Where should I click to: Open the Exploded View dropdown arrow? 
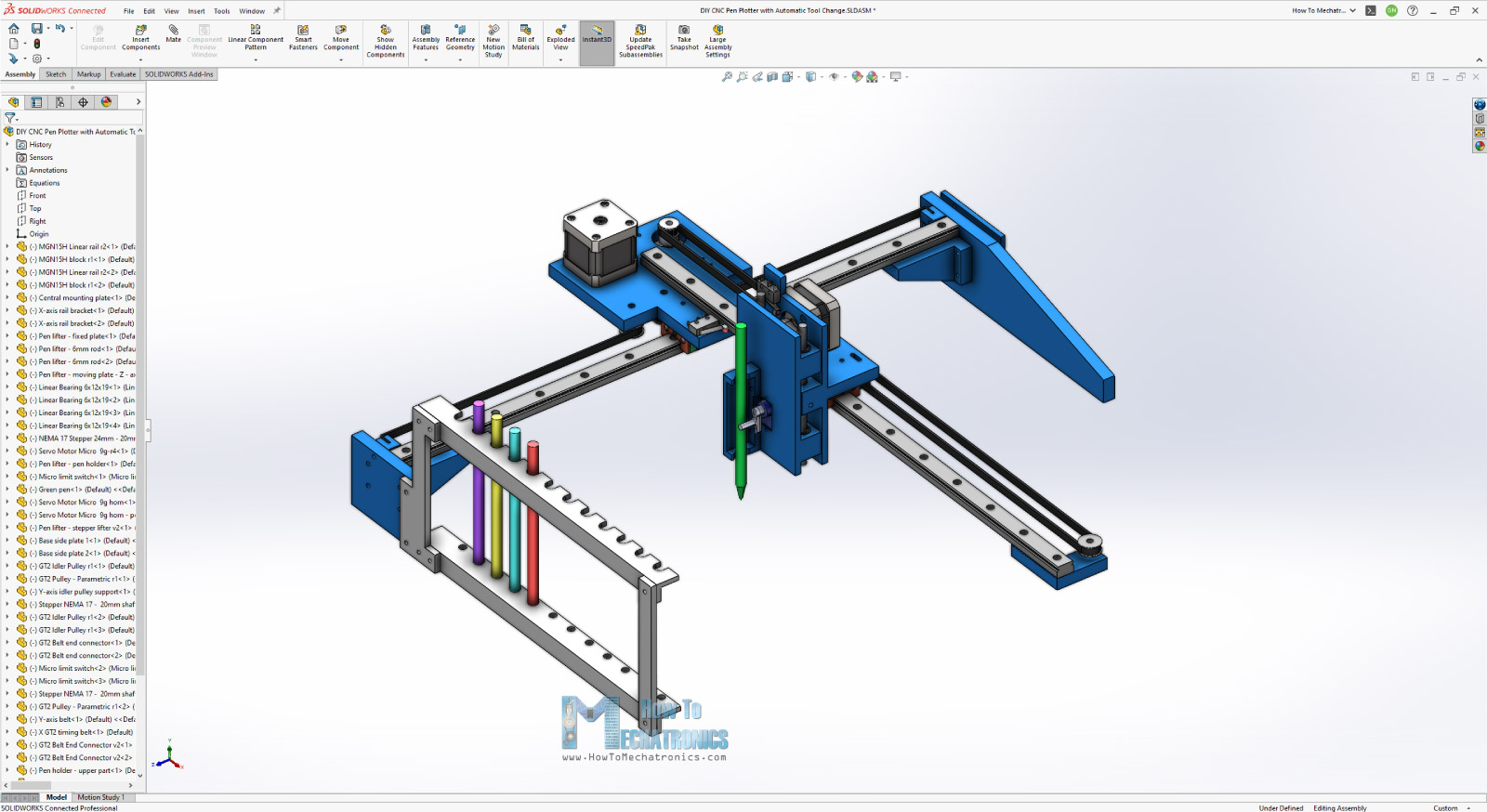coord(560,60)
